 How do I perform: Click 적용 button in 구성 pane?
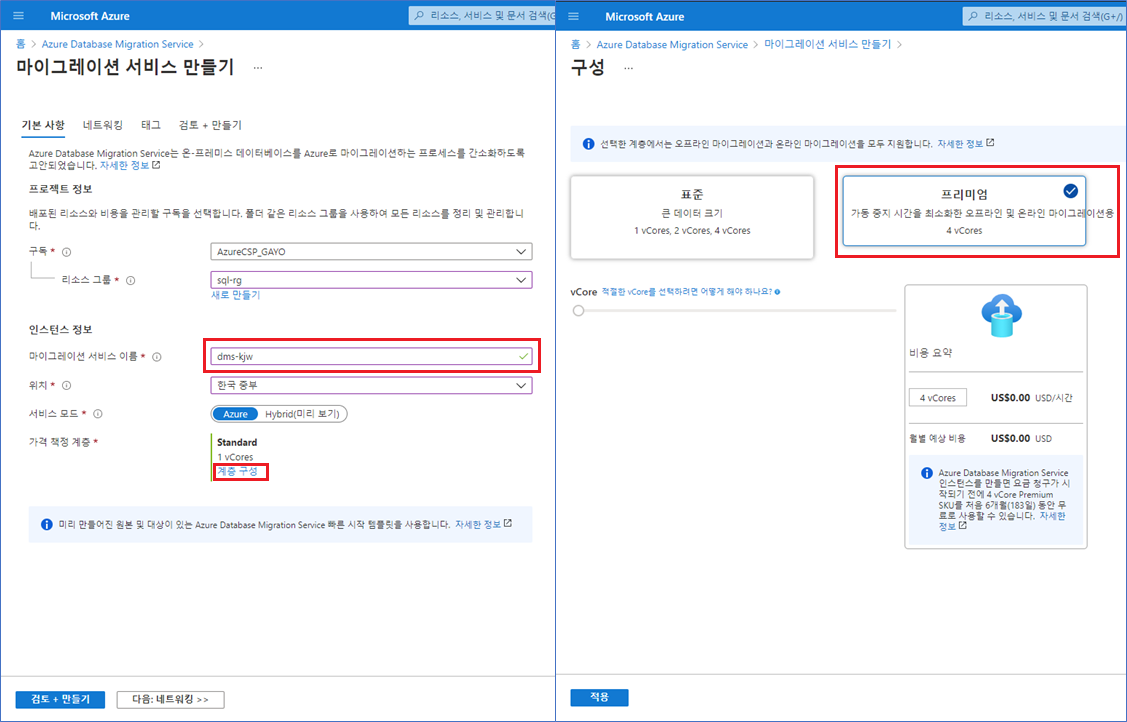click(599, 698)
